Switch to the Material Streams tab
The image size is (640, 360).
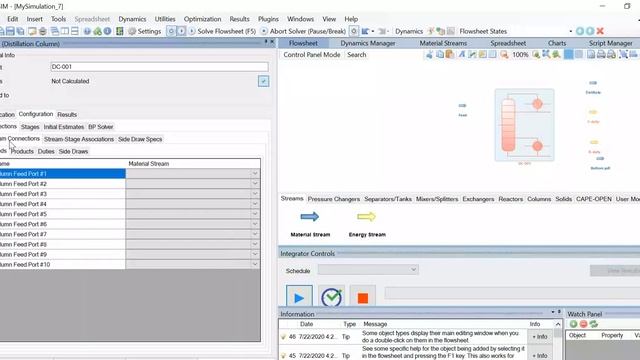[443, 43]
